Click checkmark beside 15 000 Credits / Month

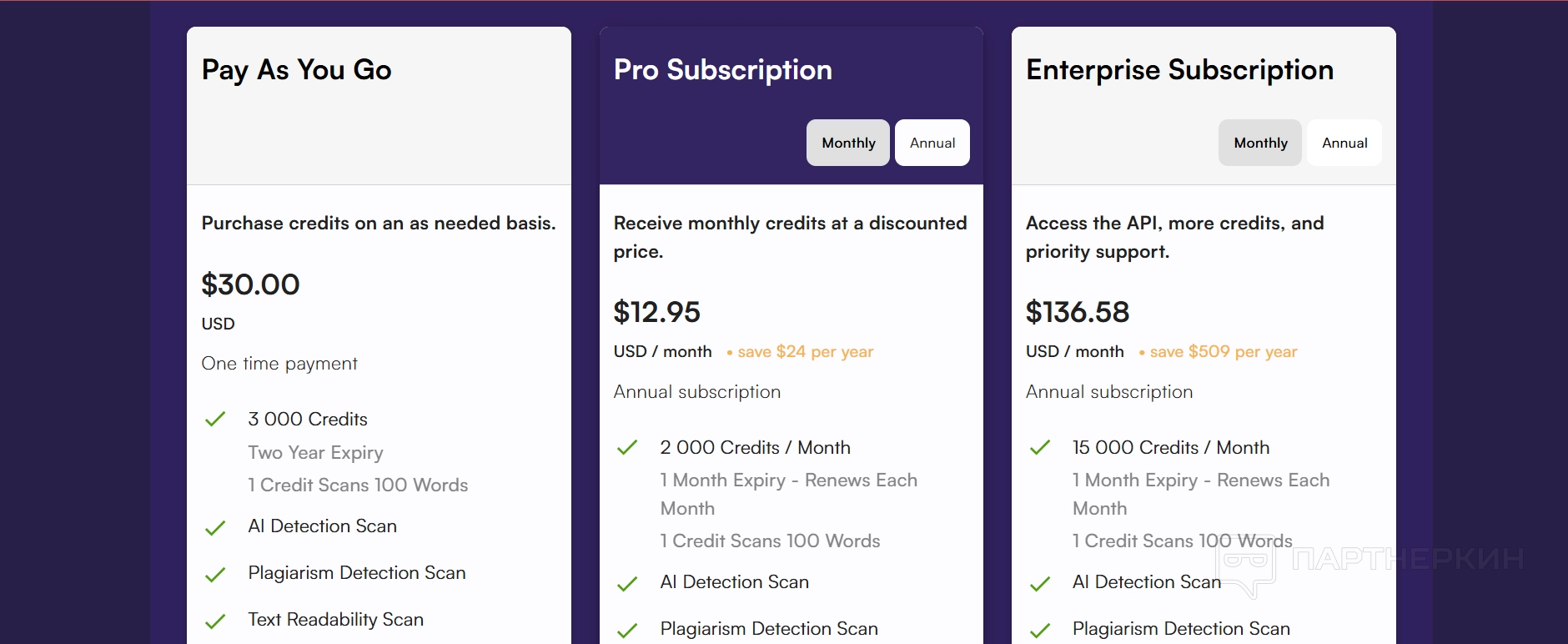coord(1039,447)
